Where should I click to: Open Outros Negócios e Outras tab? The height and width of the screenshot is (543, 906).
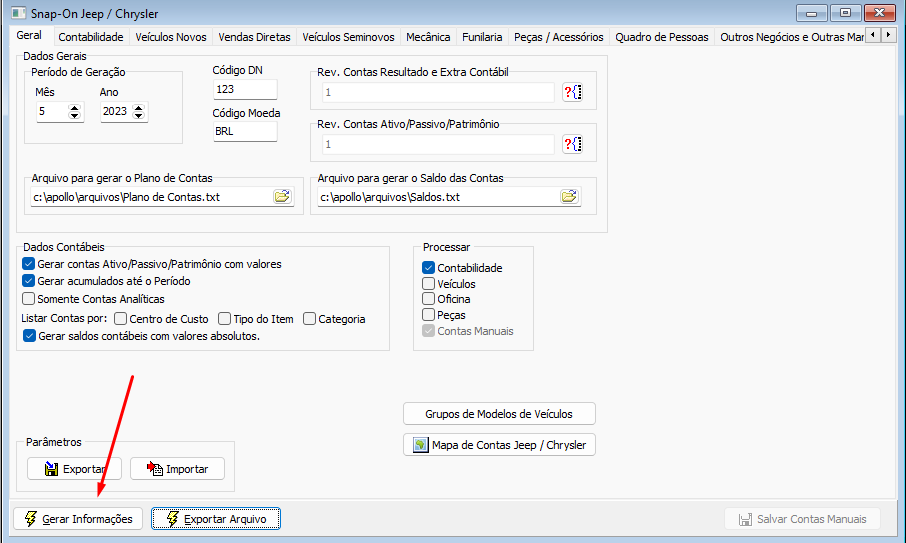(790, 37)
